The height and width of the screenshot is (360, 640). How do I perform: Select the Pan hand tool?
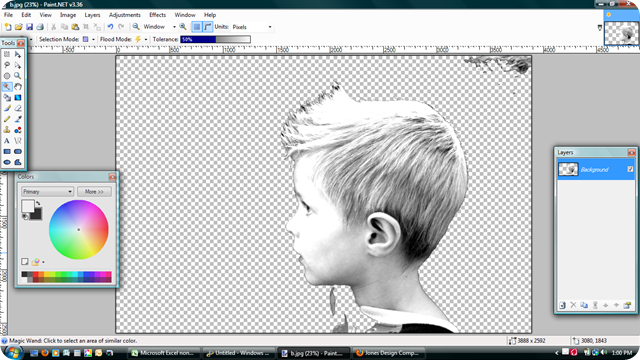(x=18, y=87)
